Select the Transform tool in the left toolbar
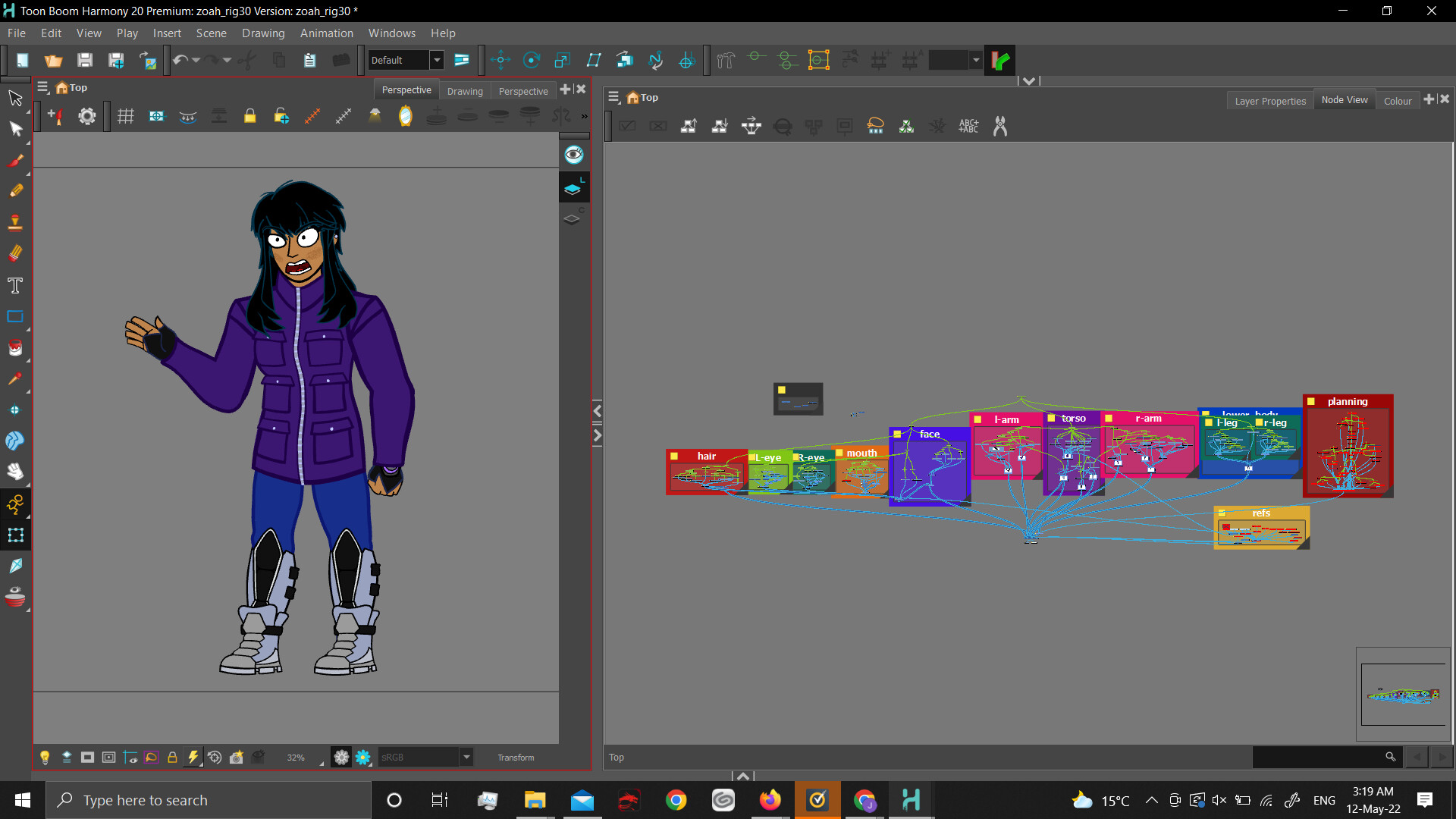The width and height of the screenshot is (1456, 819). 15,128
